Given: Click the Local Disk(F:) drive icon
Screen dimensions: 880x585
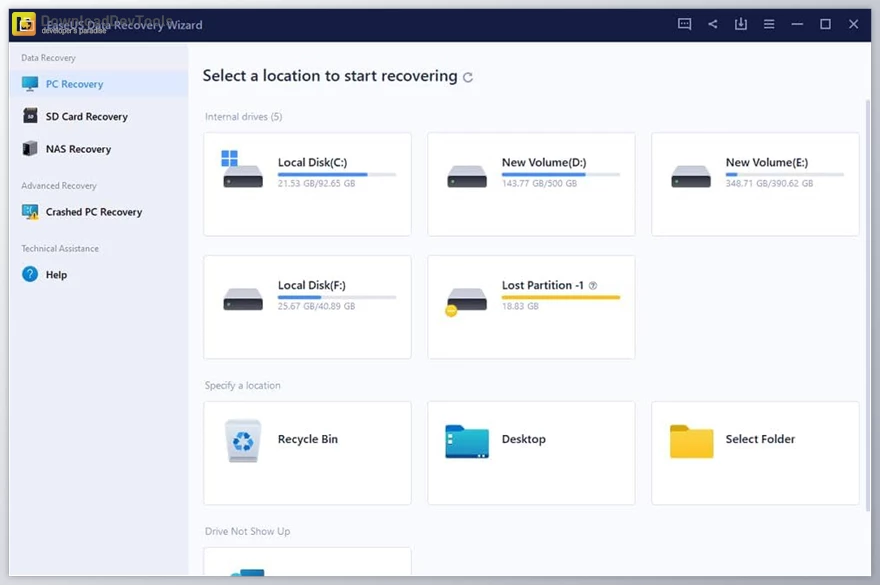Looking at the screenshot, I should click(242, 299).
